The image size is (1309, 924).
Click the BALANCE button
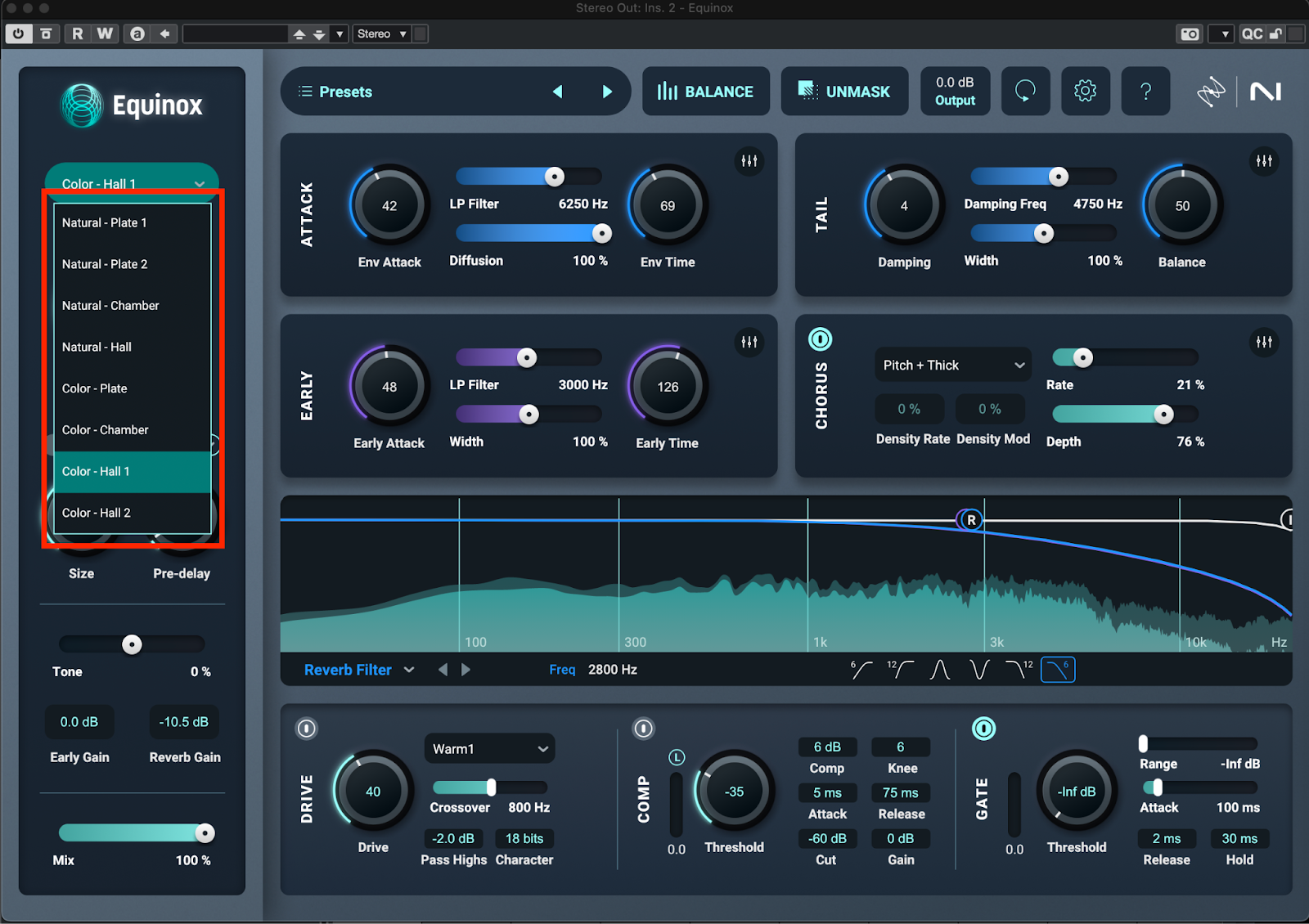[x=706, y=92]
